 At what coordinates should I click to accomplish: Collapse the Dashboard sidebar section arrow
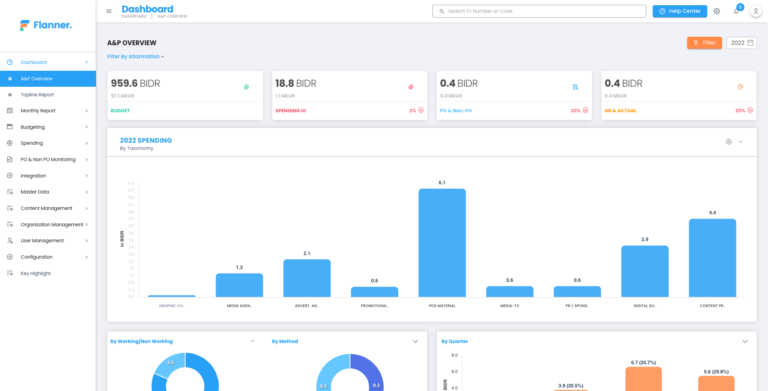point(87,62)
